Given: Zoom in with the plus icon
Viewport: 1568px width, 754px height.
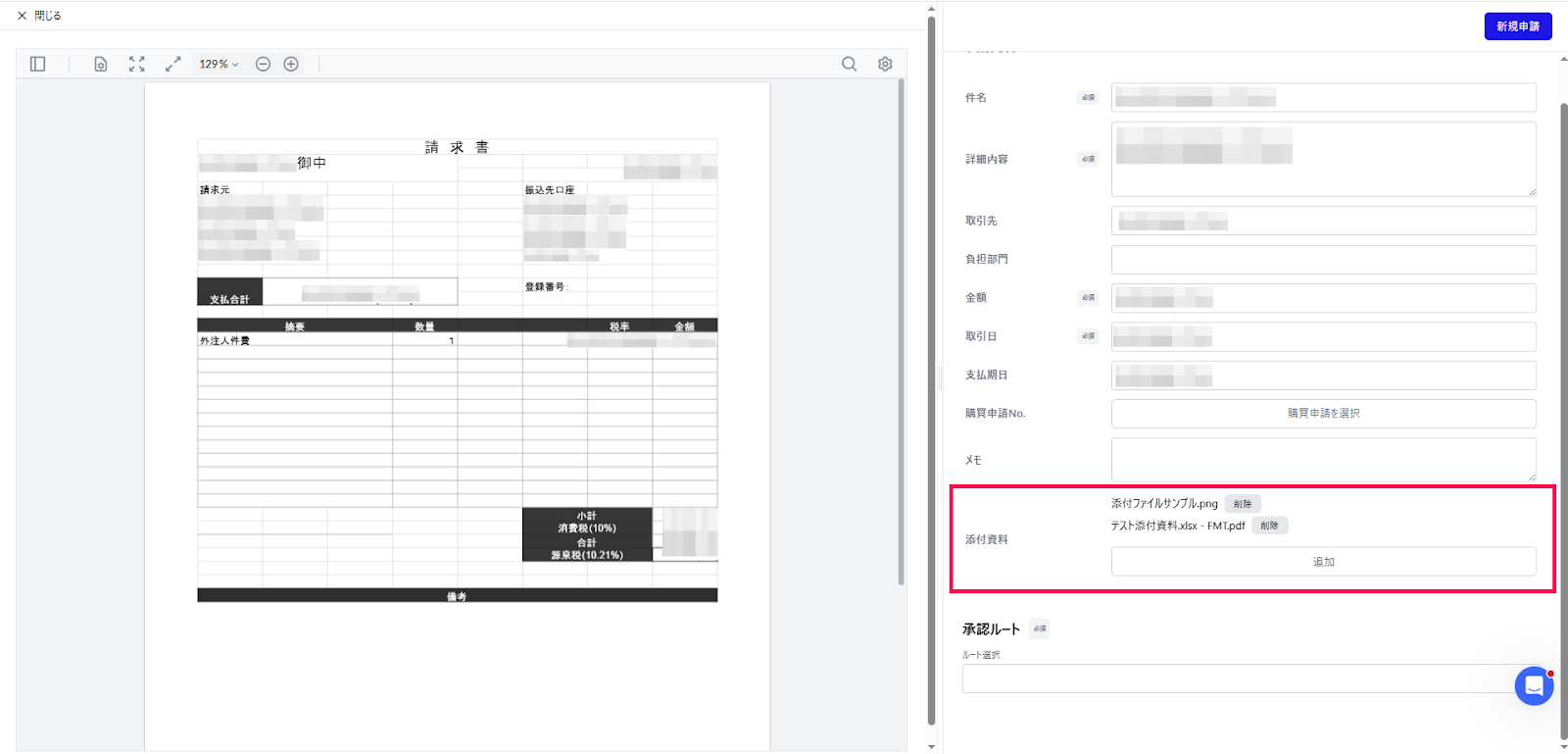Looking at the screenshot, I should tap(291, 64).
